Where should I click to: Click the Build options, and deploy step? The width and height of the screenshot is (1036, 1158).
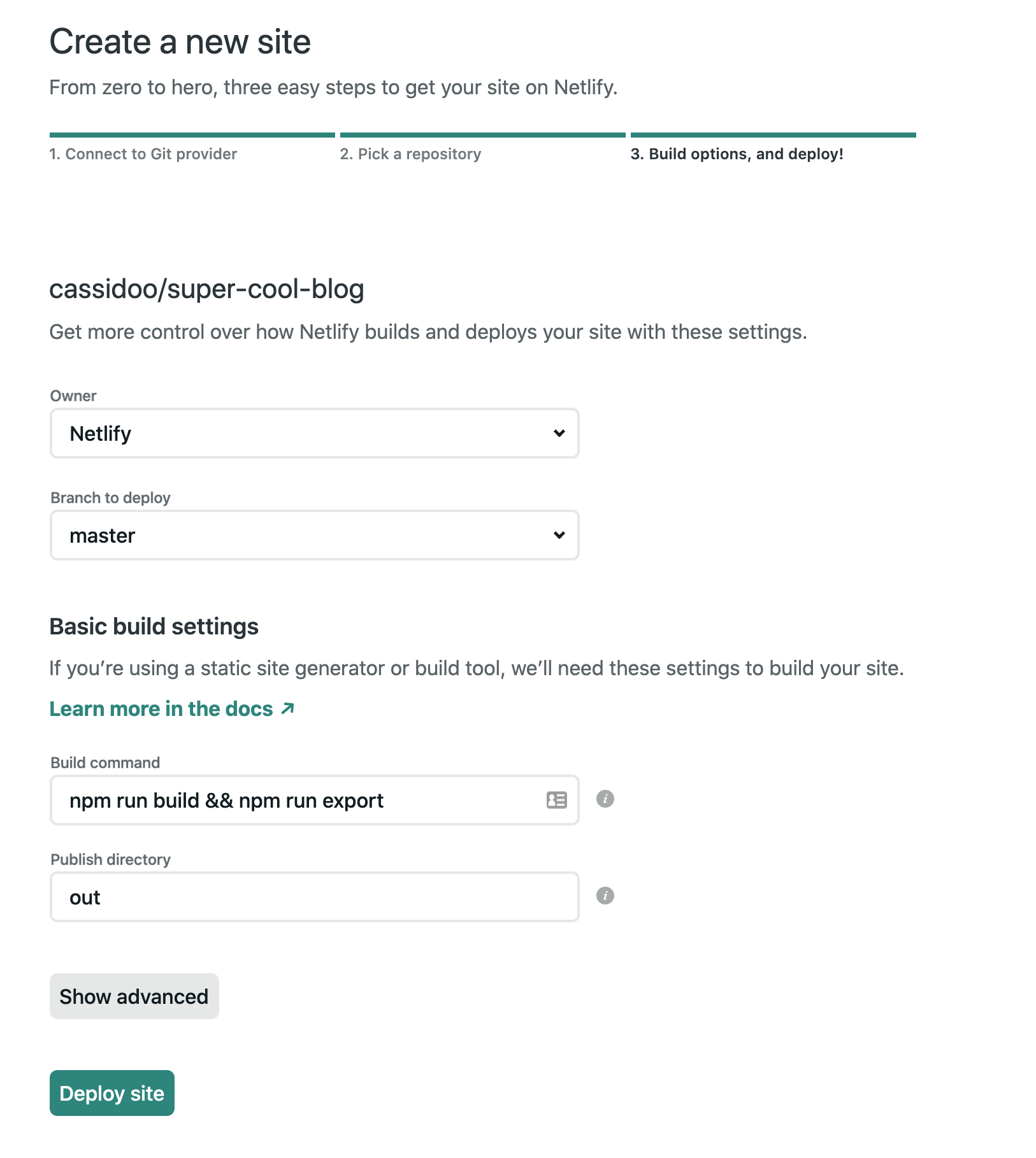pos(737,154)
